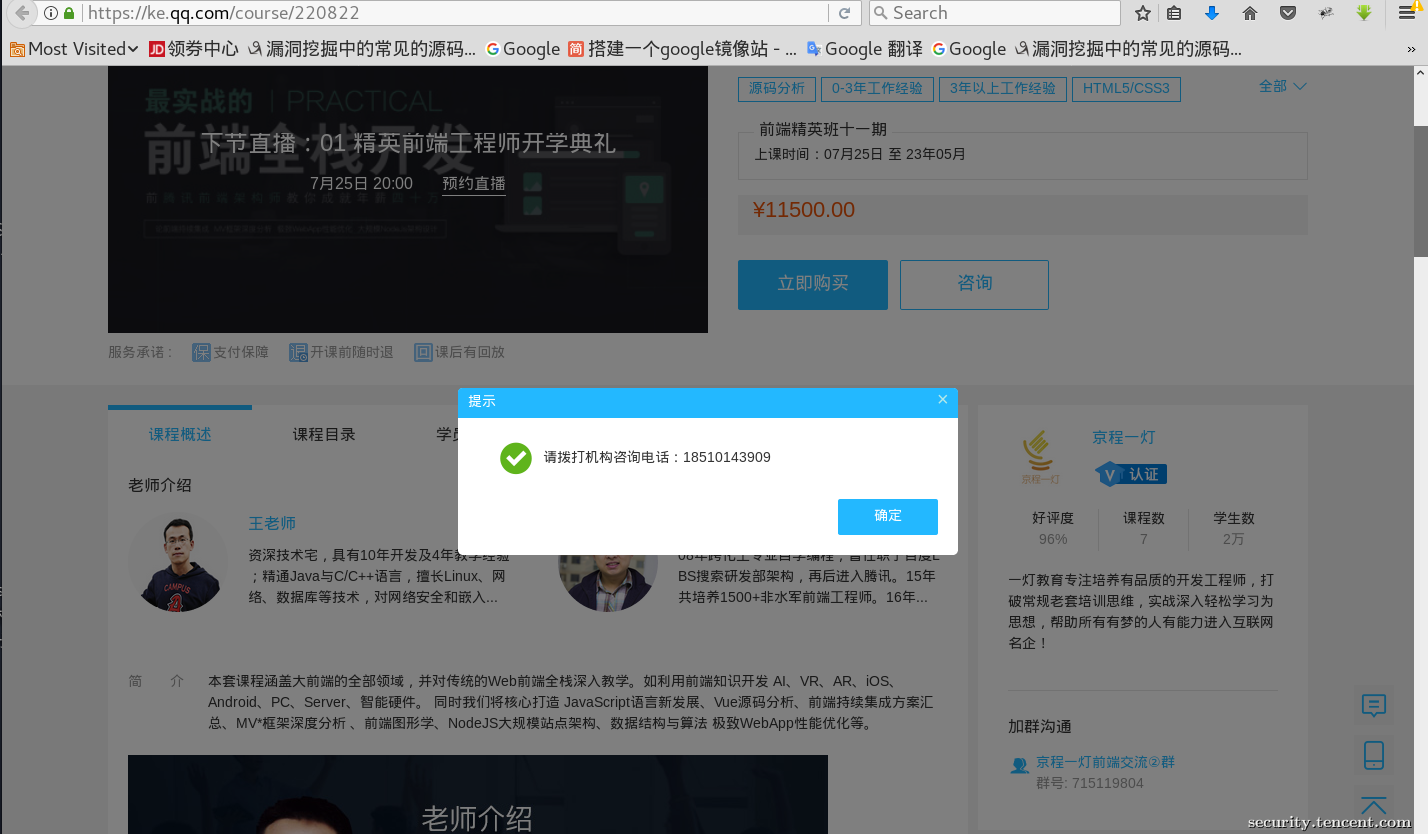
Task: Confirm the dialog with 确定
Action: tap(887, 517)
